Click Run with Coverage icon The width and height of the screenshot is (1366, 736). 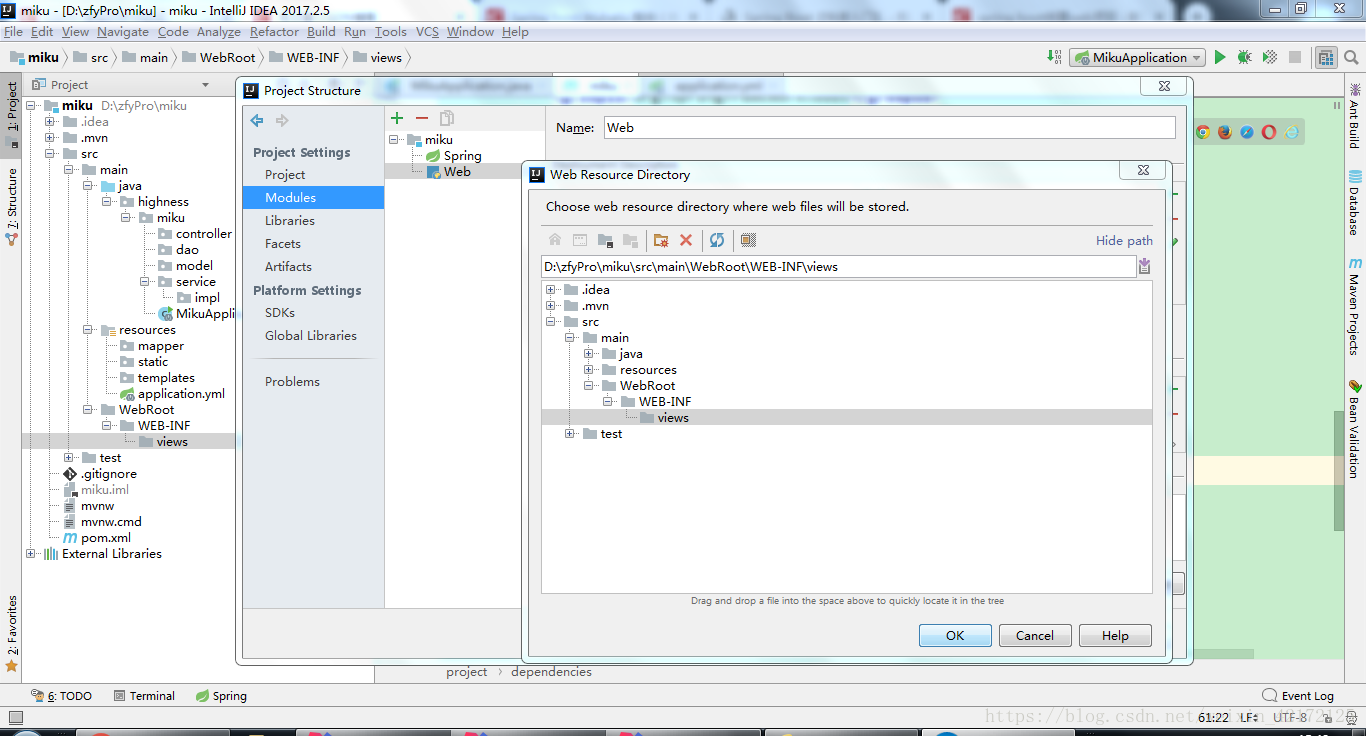[x=1269, y=57]
